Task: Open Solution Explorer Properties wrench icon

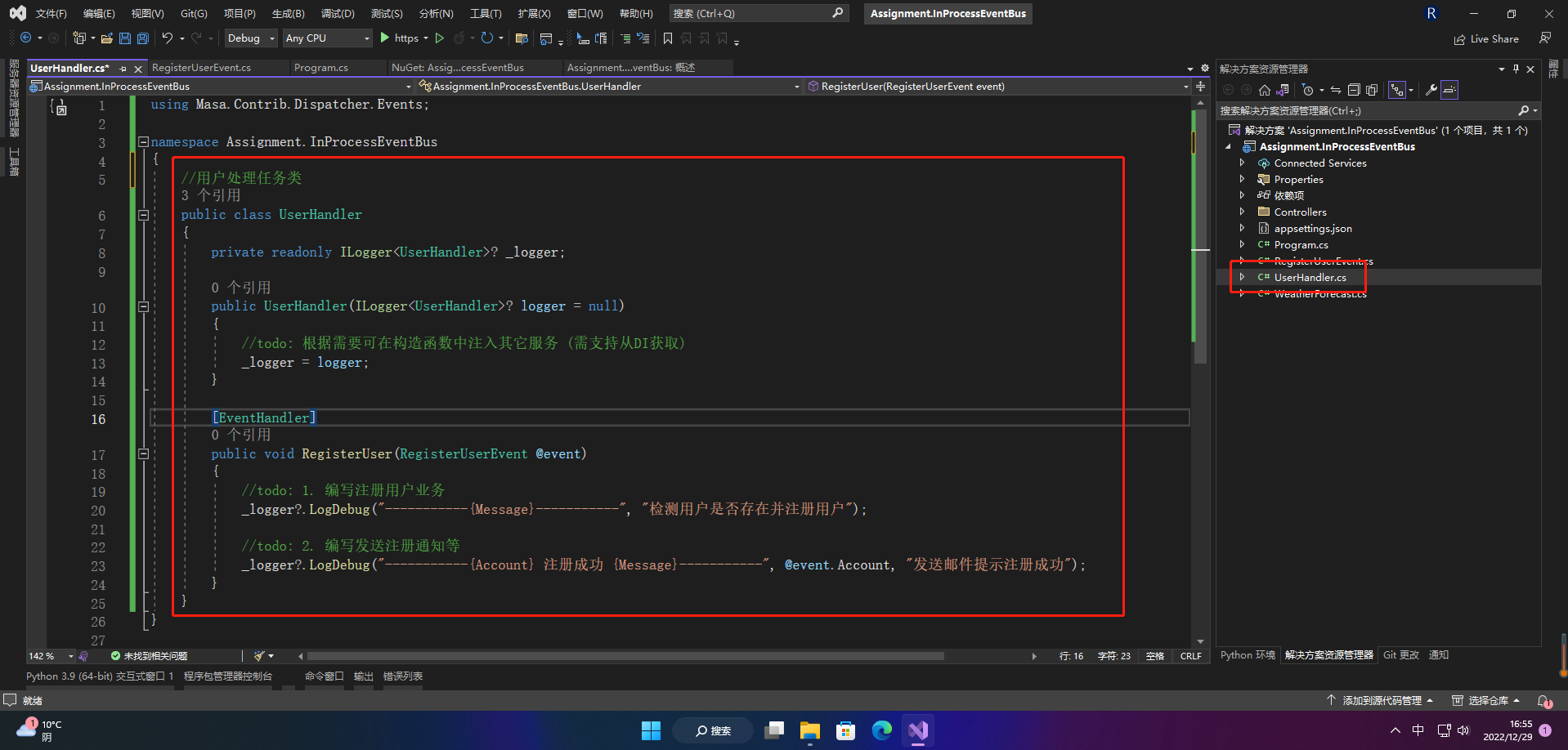Action: click(1431, 90)
